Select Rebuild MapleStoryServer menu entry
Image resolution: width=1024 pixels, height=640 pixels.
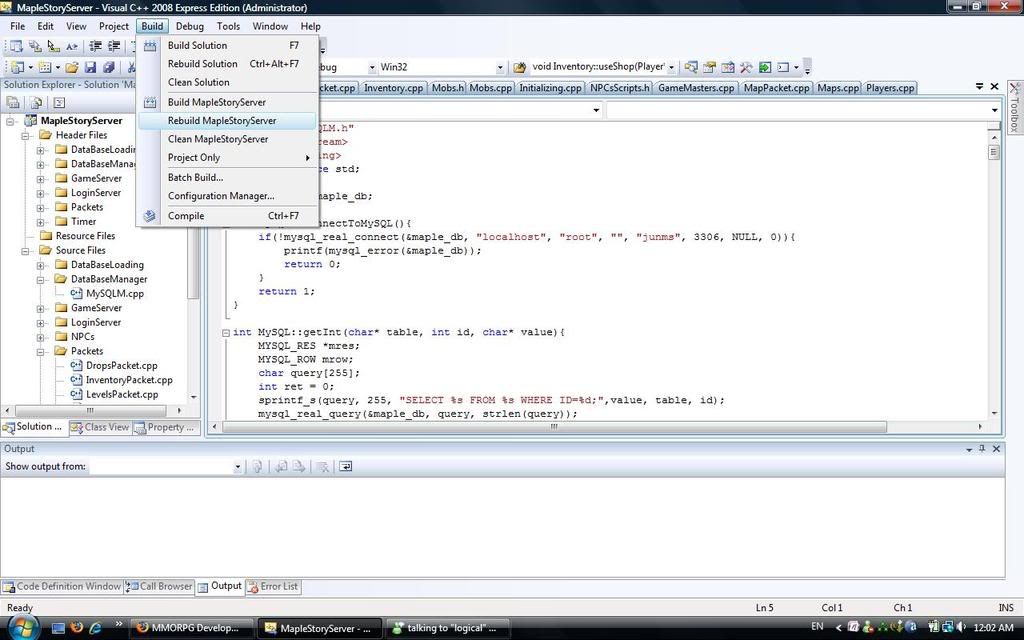click(221, 120)
